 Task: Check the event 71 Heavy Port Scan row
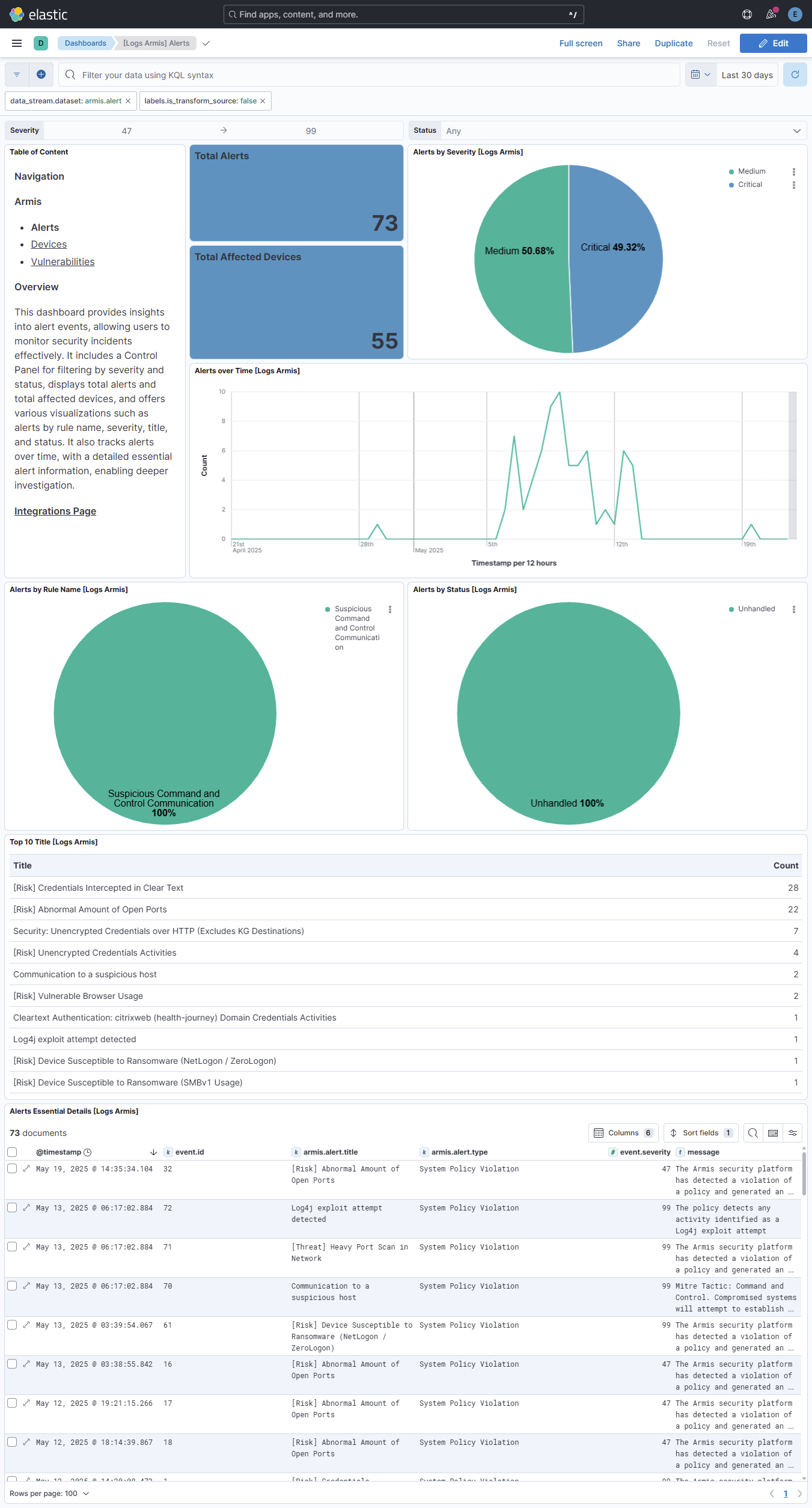(12, 1247)
